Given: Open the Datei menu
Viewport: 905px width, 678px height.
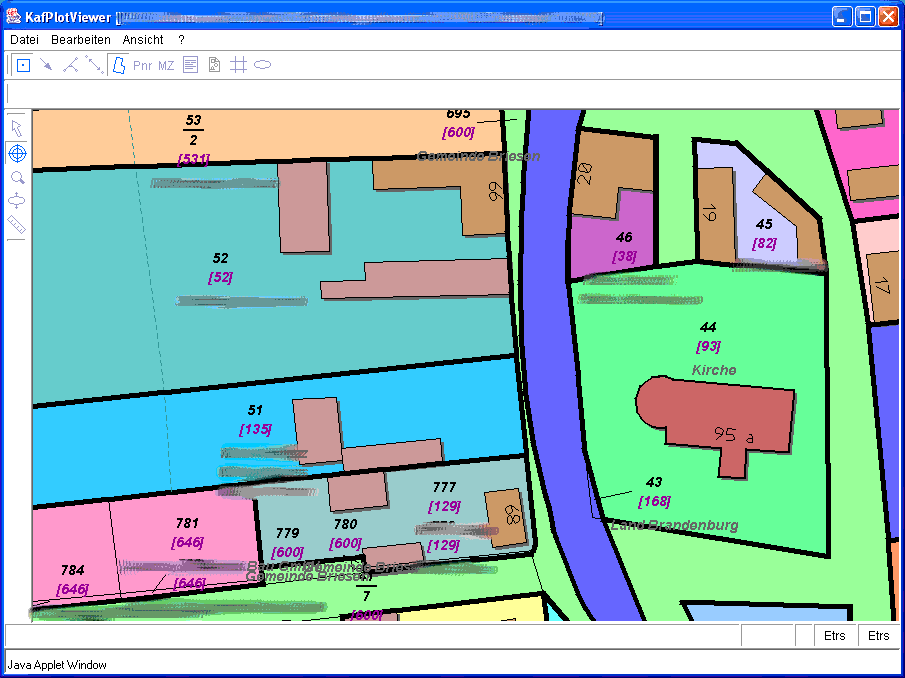Looking at the screenshot, I should (24, 40).
